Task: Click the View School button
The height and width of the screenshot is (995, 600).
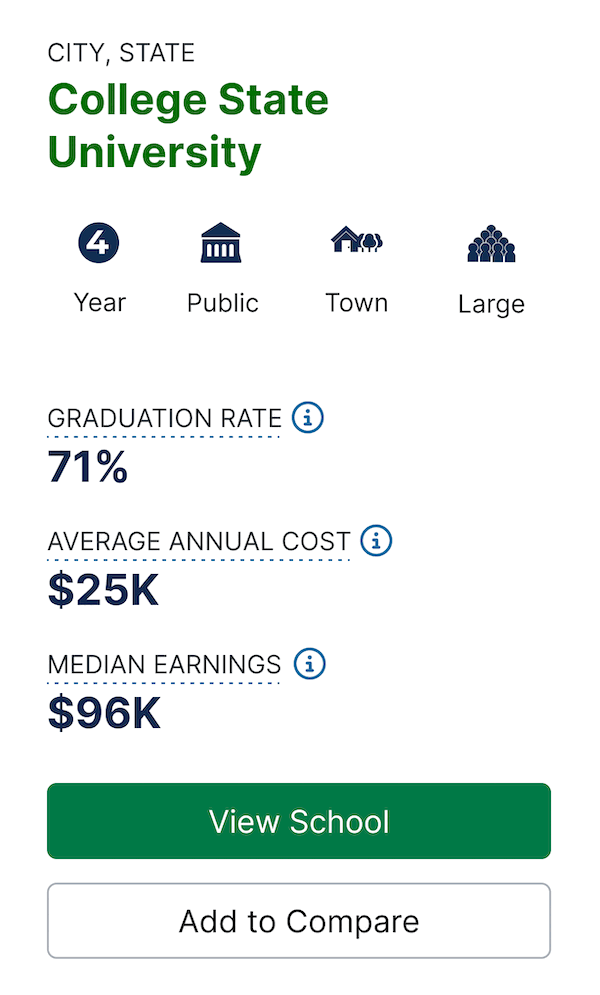Action: coord(299,821)
